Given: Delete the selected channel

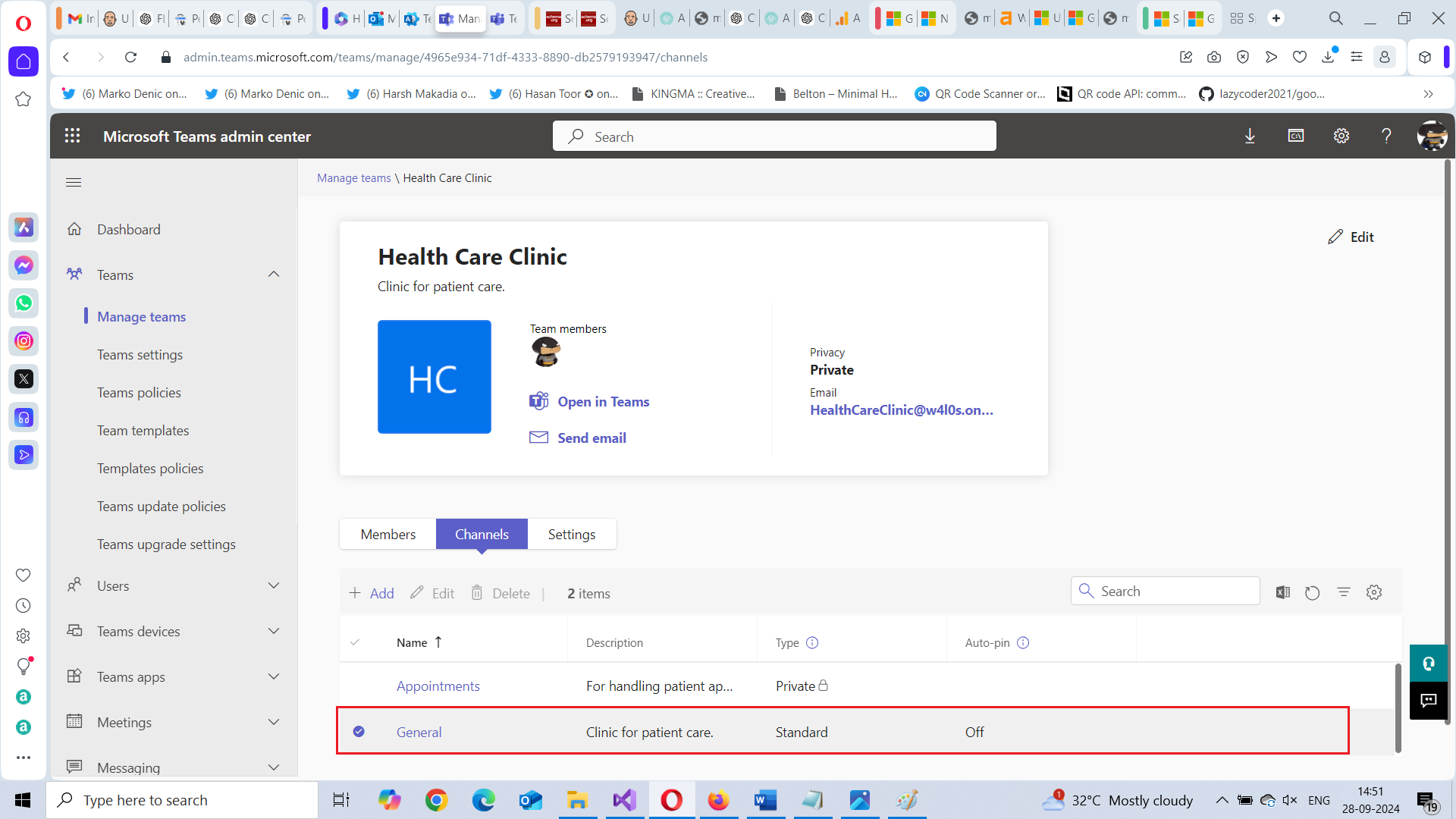Looking at the screenshot, I should pos(500,593).
